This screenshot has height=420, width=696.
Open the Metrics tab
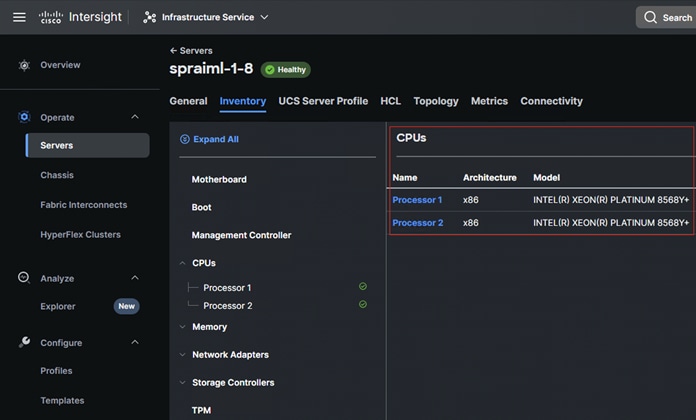489,101
